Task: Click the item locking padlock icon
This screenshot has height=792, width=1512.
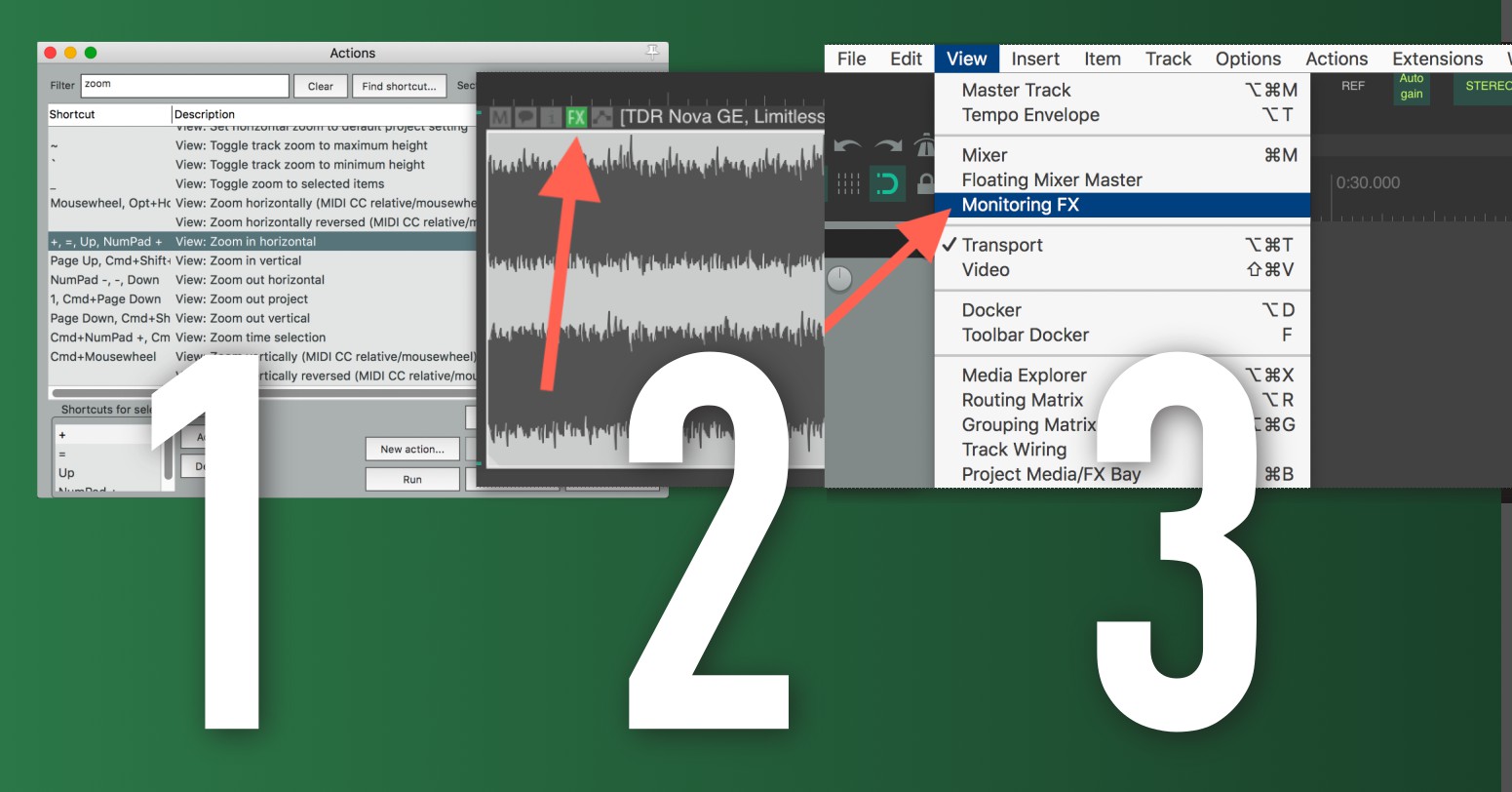Action: [924, 183]
